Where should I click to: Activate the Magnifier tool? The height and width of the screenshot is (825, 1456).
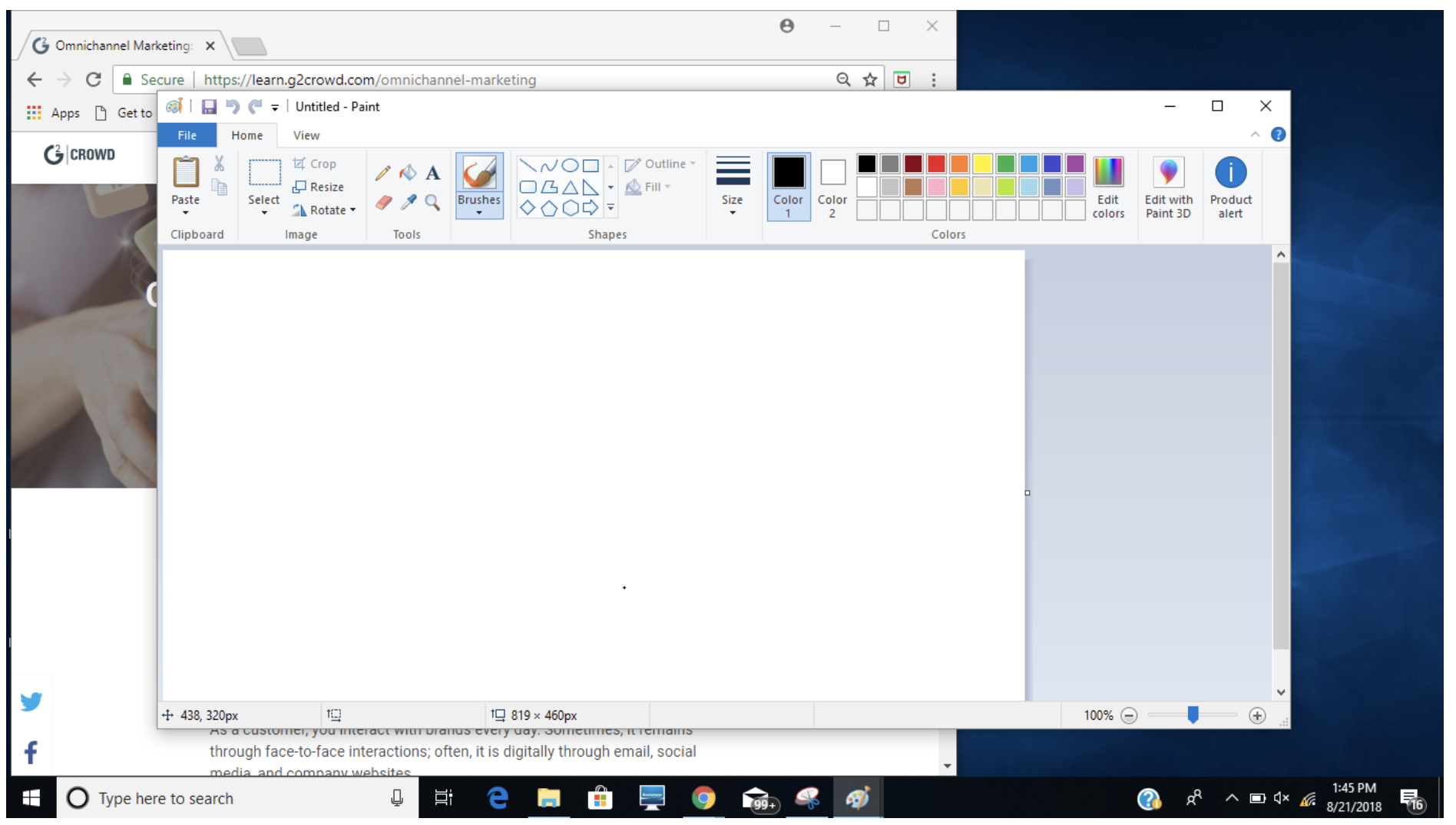click(x=432, y=203)
